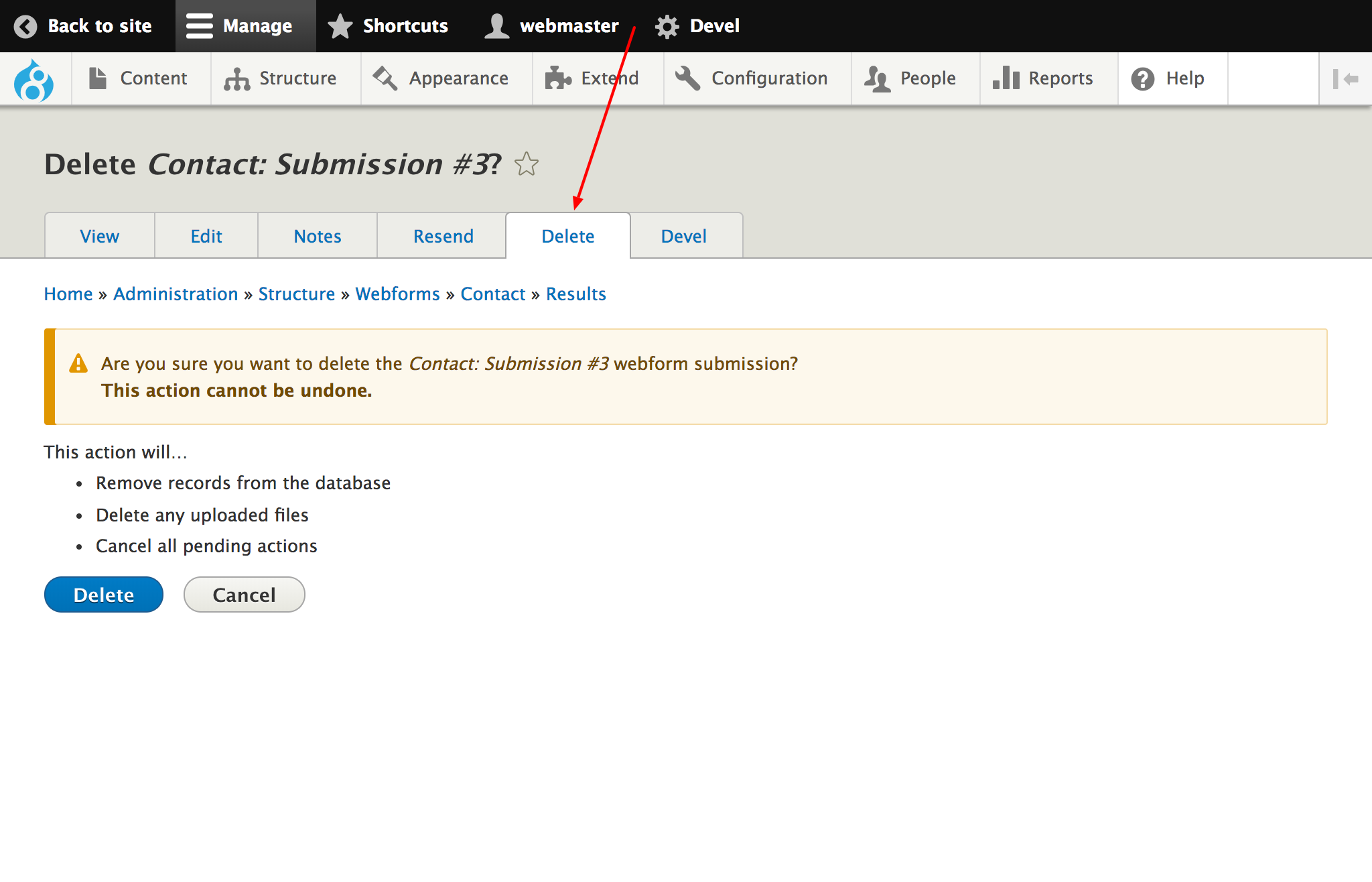Click the Shortcuts star icon
Image resolution: width=1372 pixels, height=882 pixels.
click(x=340, y=26)
